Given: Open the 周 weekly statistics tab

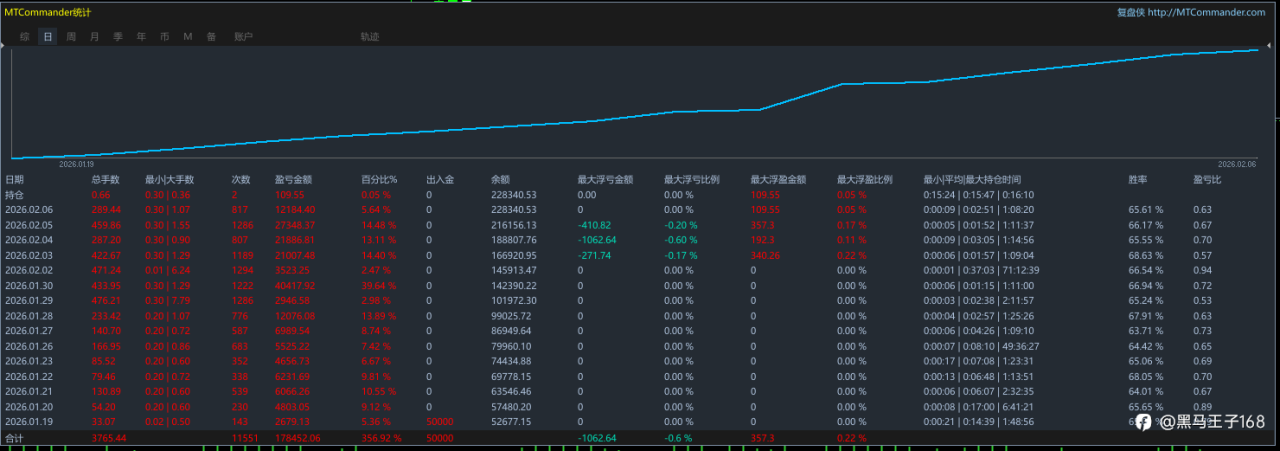Looking at the screenshot, I should point(71,37).
